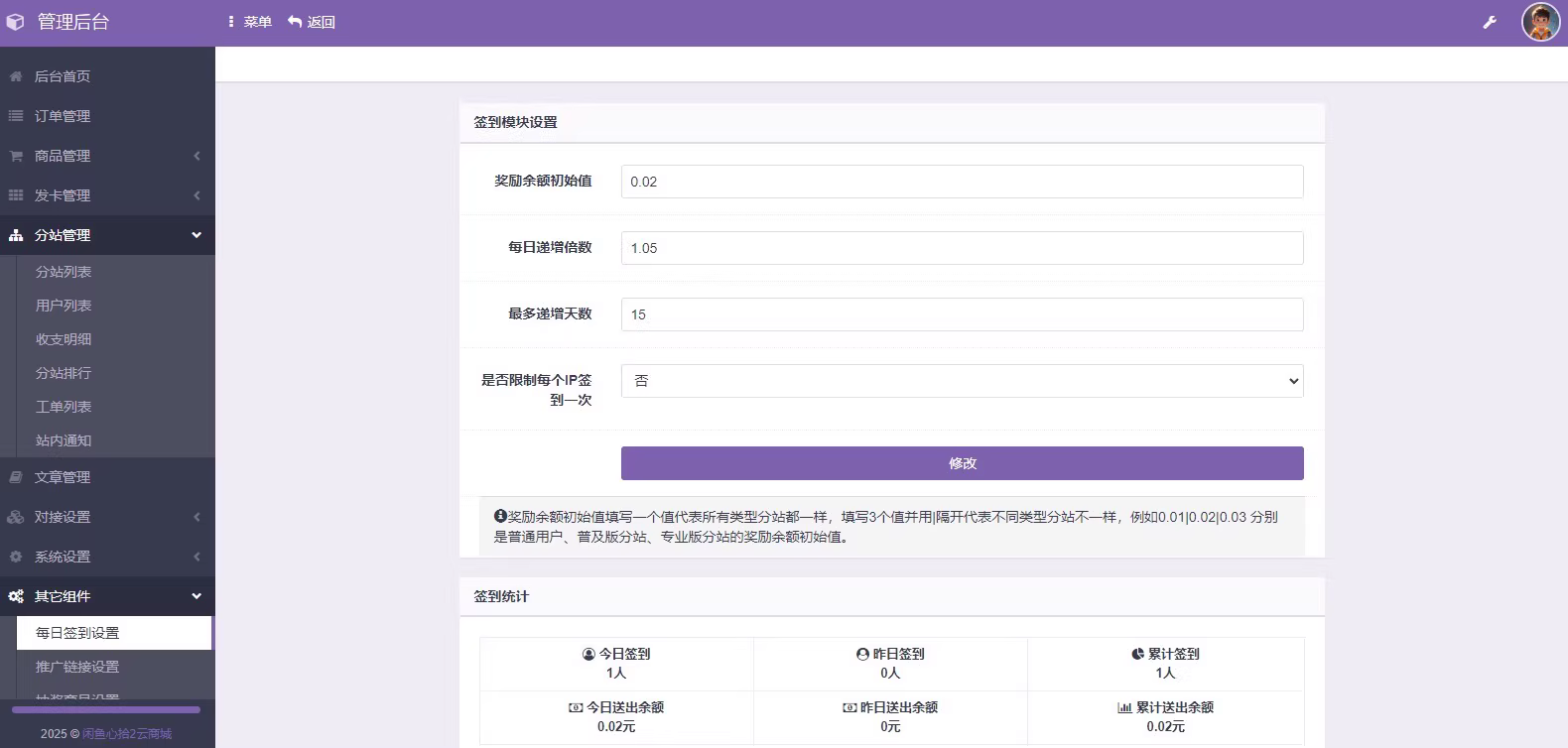Open 订单管理 in the sidebar
Image resolution: width=1568 pixels, height=748 pixels.
click(107, 116)
